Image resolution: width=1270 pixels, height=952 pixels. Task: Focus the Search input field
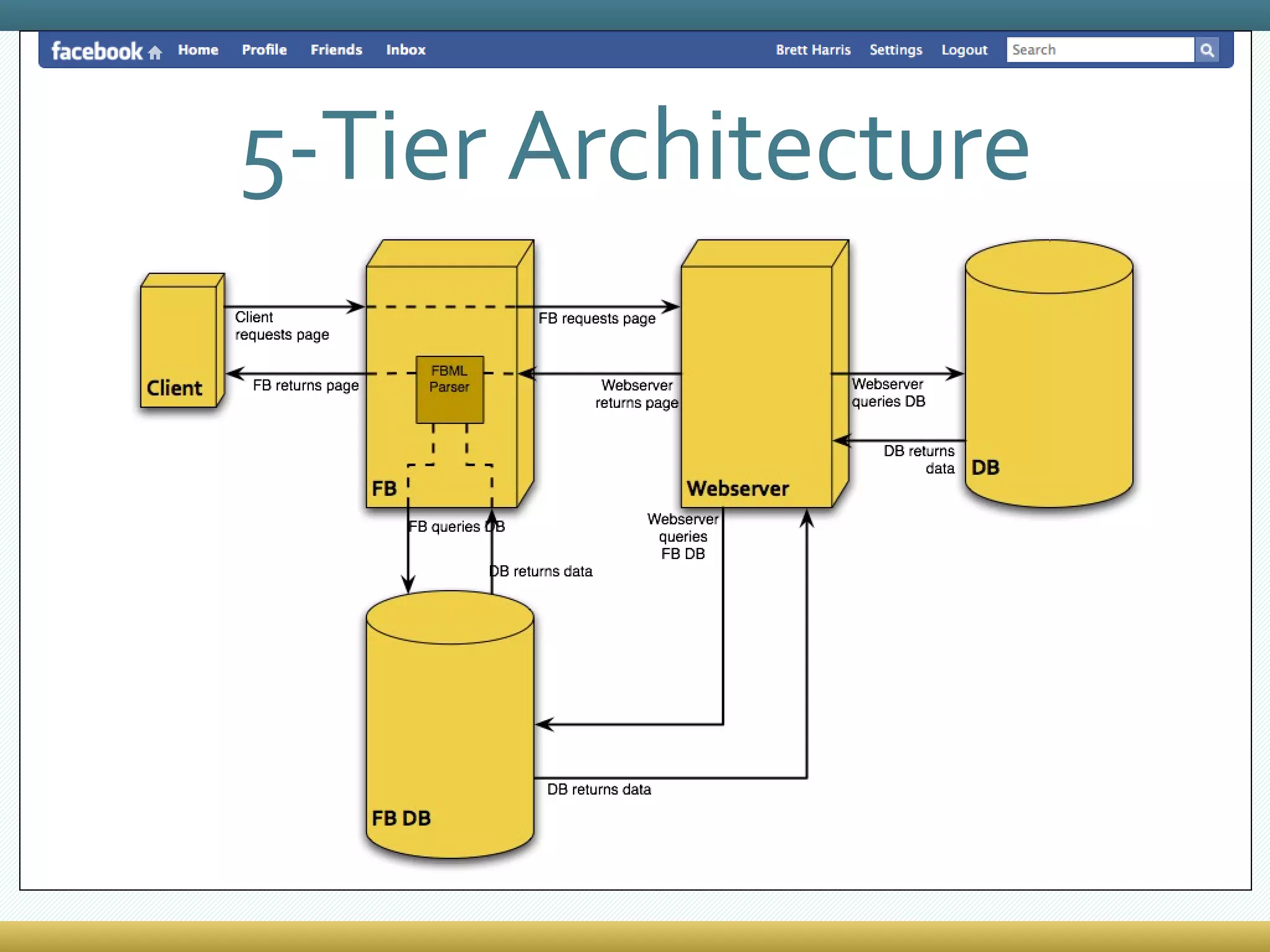(x=1099, y=50)
